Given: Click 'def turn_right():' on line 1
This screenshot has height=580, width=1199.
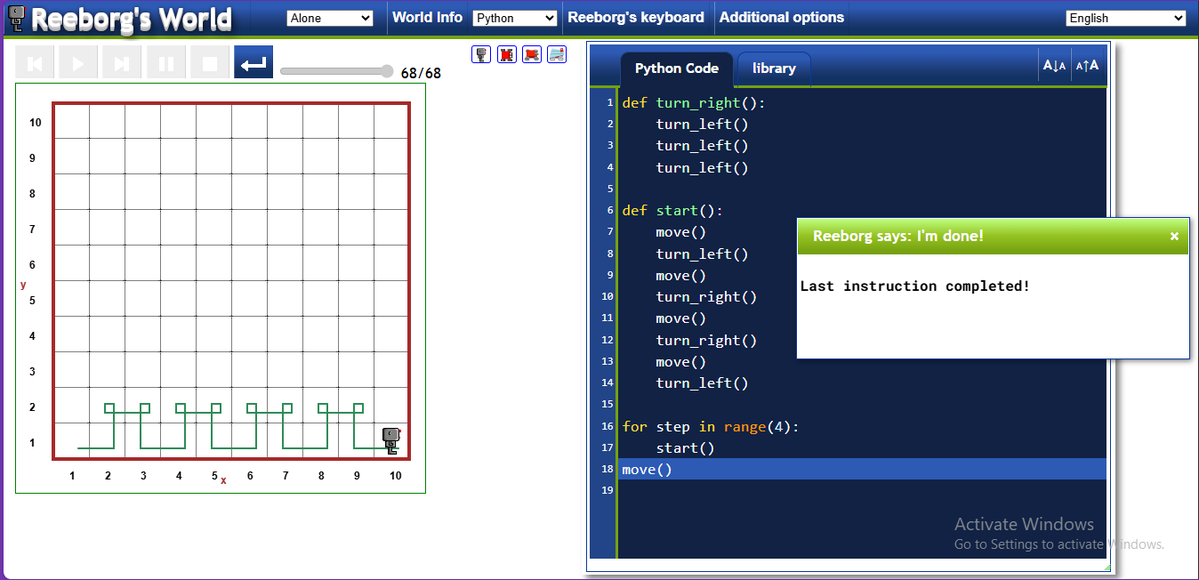Looking at the screenshot, I should pyautogui.click(x=694, y=103).
